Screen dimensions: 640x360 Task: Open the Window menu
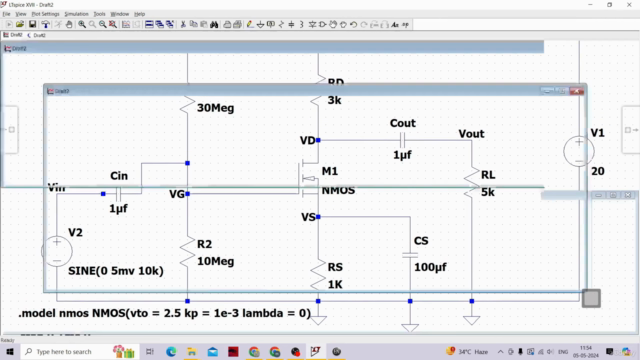coord(120,14)
